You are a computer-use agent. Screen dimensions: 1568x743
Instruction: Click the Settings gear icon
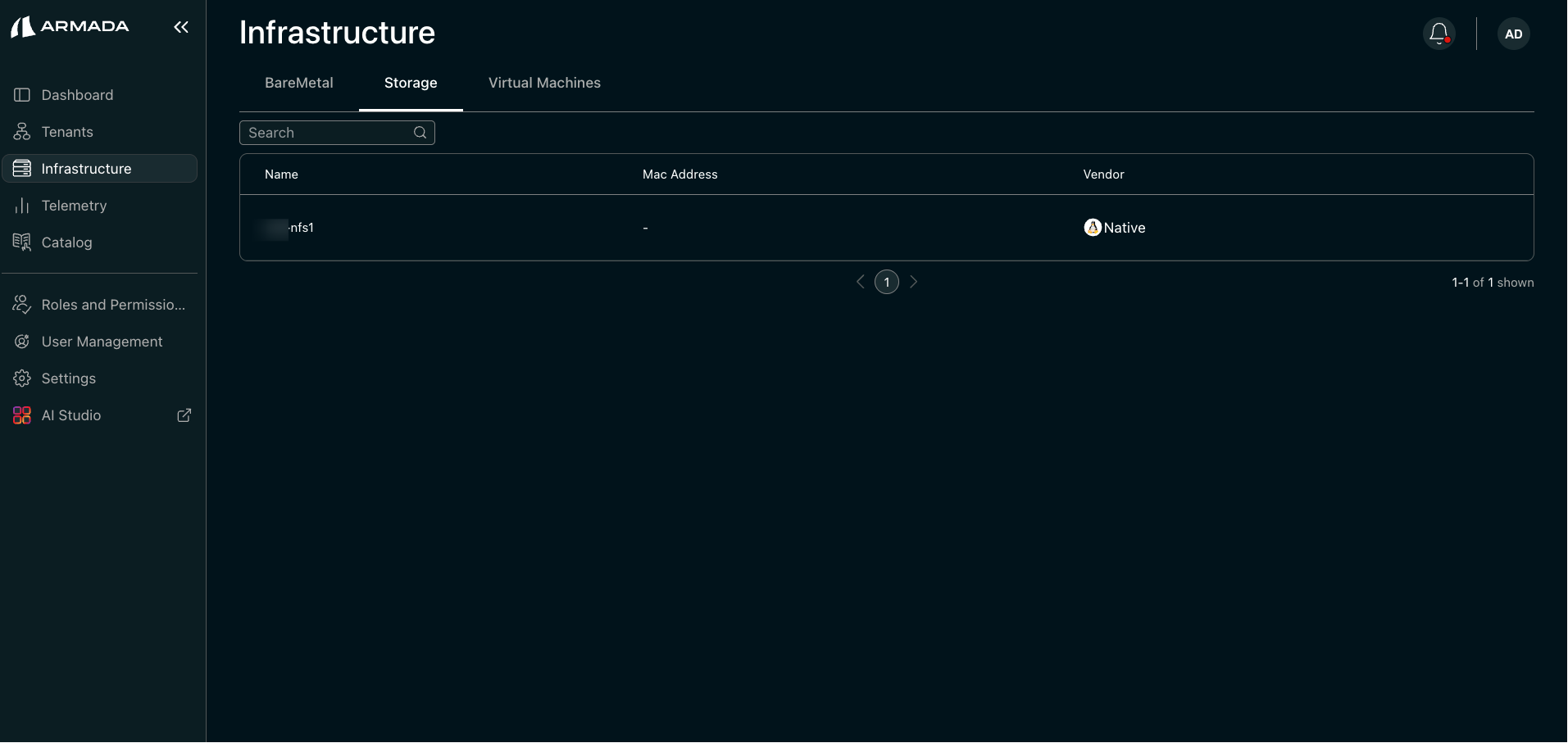22,378
